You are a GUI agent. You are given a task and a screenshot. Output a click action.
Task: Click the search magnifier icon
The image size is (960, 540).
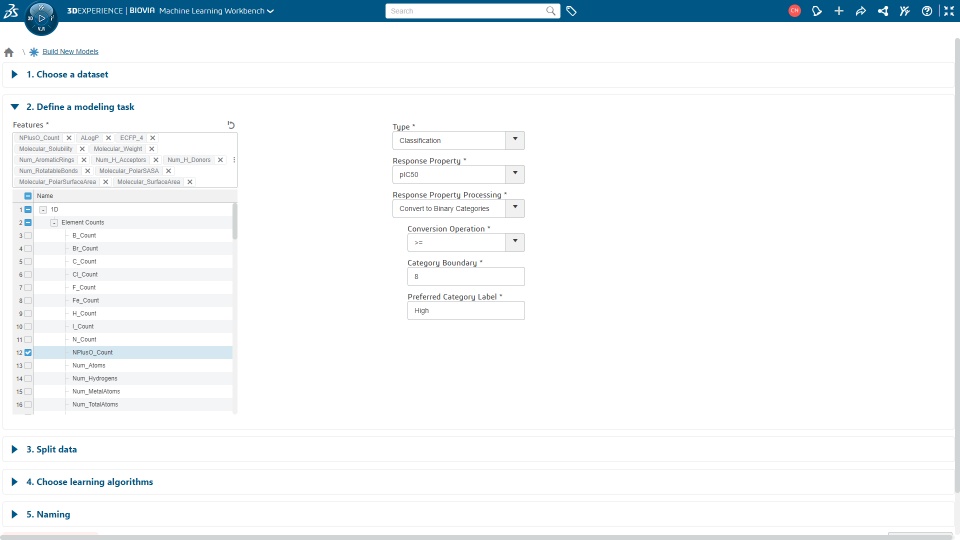(x=550, y=11)
